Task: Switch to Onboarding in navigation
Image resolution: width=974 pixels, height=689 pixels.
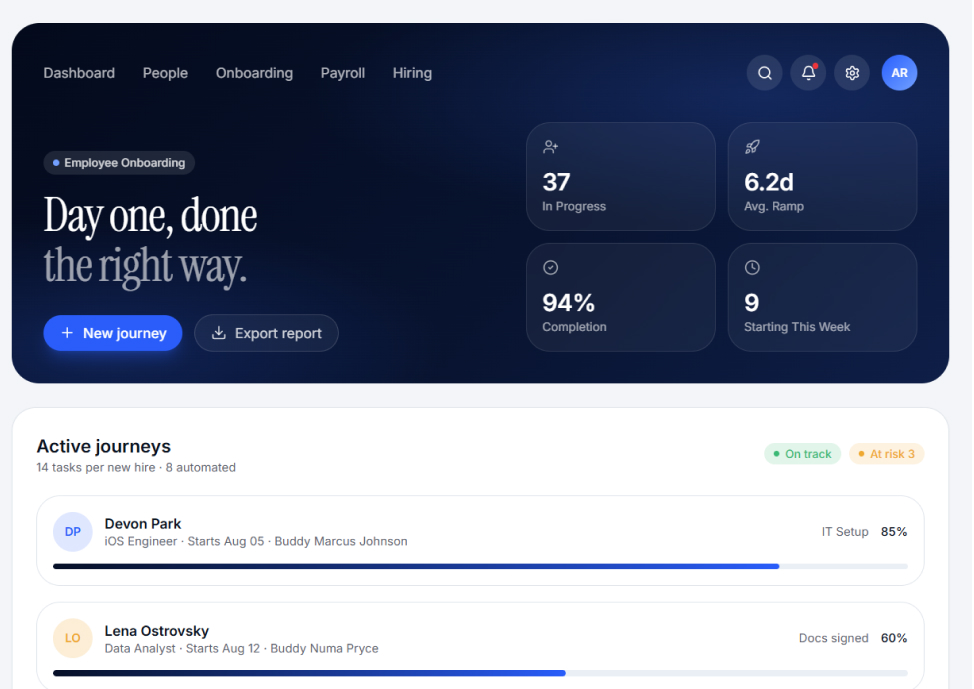Action: 254,73
